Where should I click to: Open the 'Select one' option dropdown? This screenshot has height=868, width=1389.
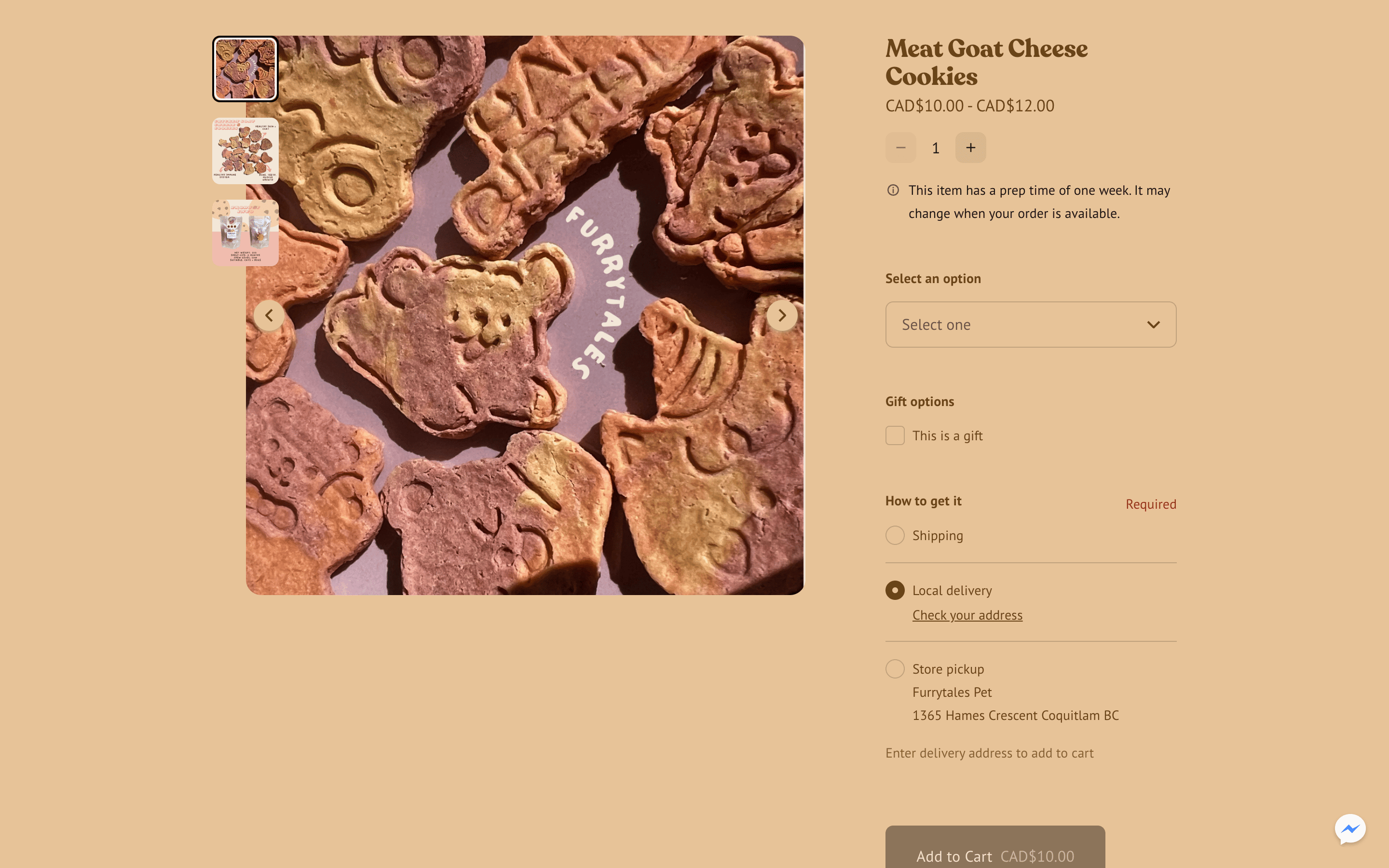[x=1031, y=325]
